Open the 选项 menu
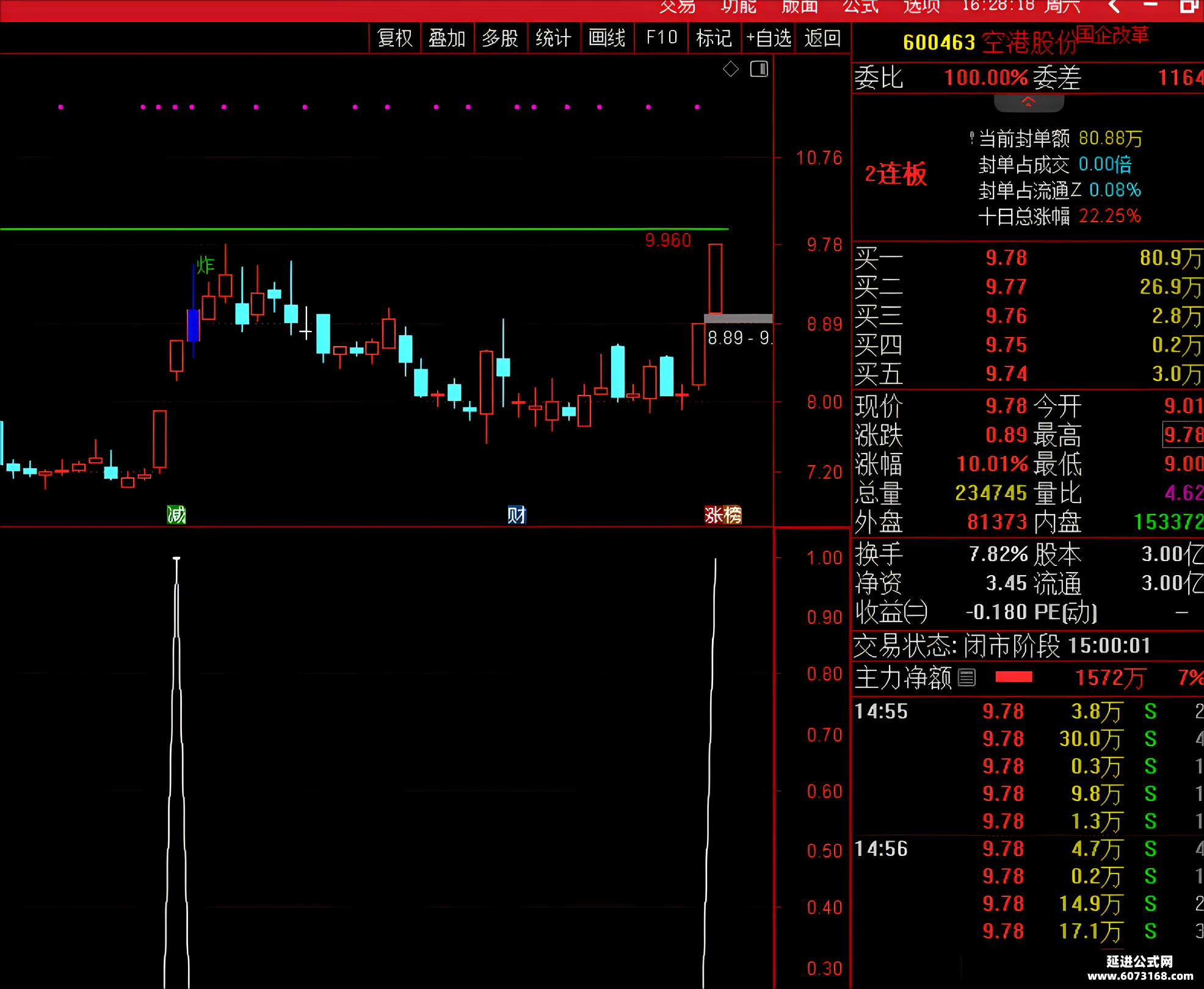Viewport: 1204px width, 989px height. click(x=921, y=7)
